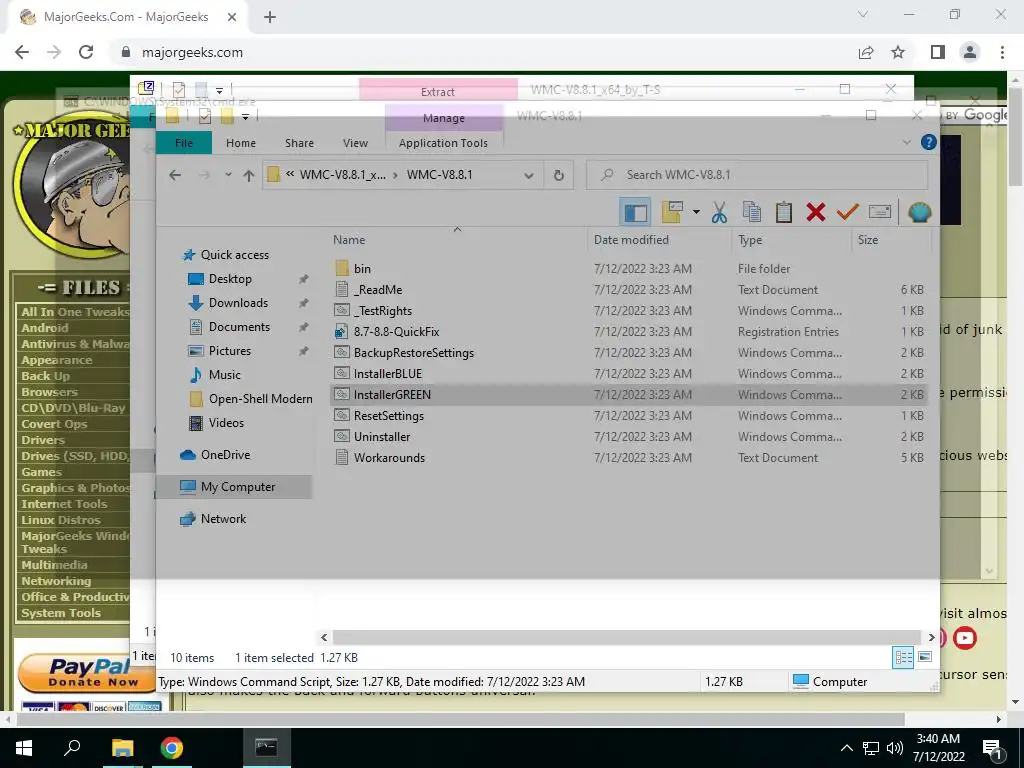This screenshot has width=1024, height=768.
Task: Switch to the Application Tools tab
Action: [x=443, y=143]
